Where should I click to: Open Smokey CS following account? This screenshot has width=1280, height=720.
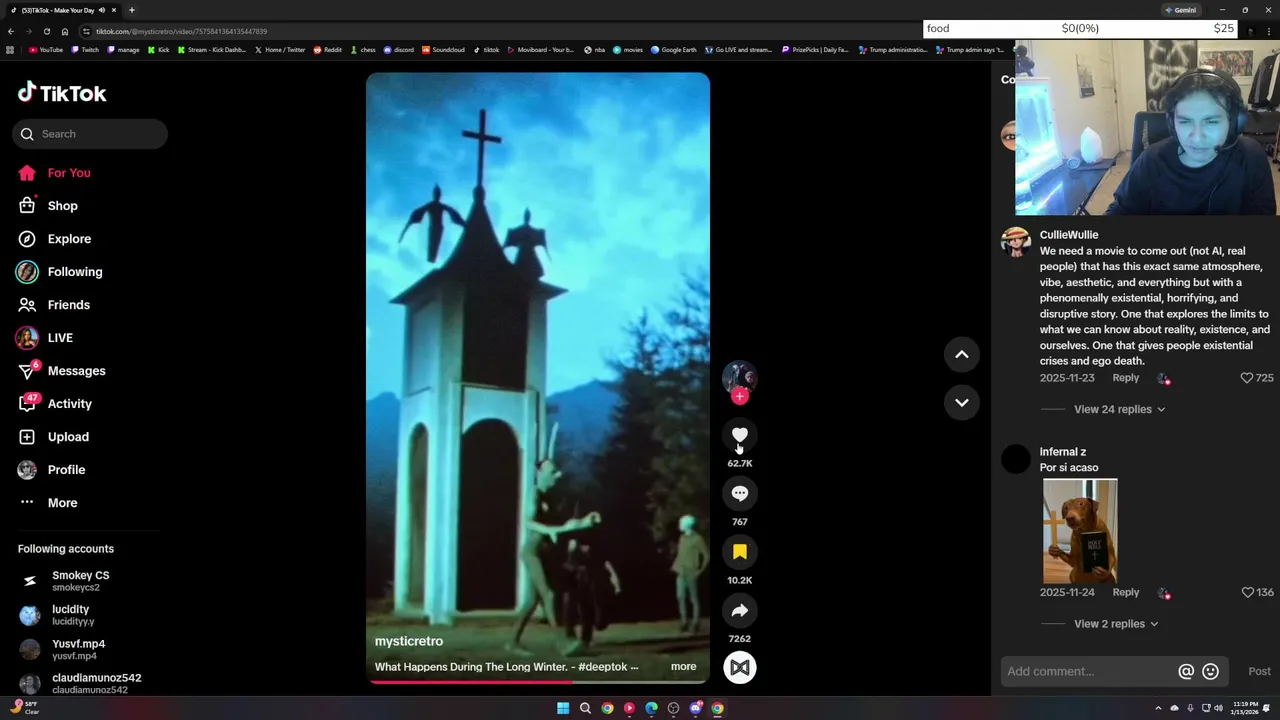[80, 581]
